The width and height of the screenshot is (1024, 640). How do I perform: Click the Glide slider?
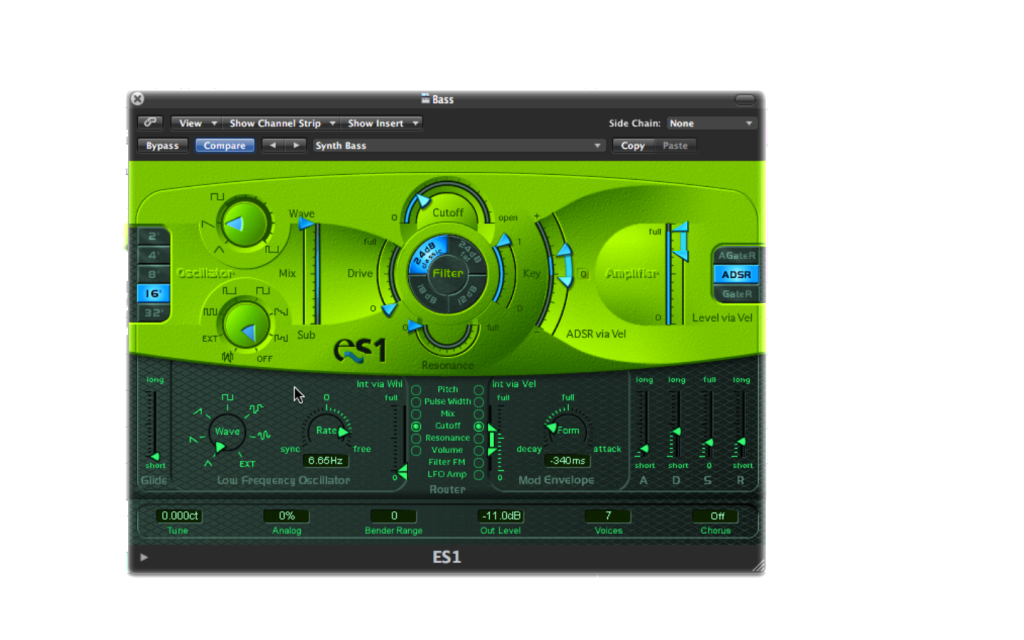coord(154,423)
